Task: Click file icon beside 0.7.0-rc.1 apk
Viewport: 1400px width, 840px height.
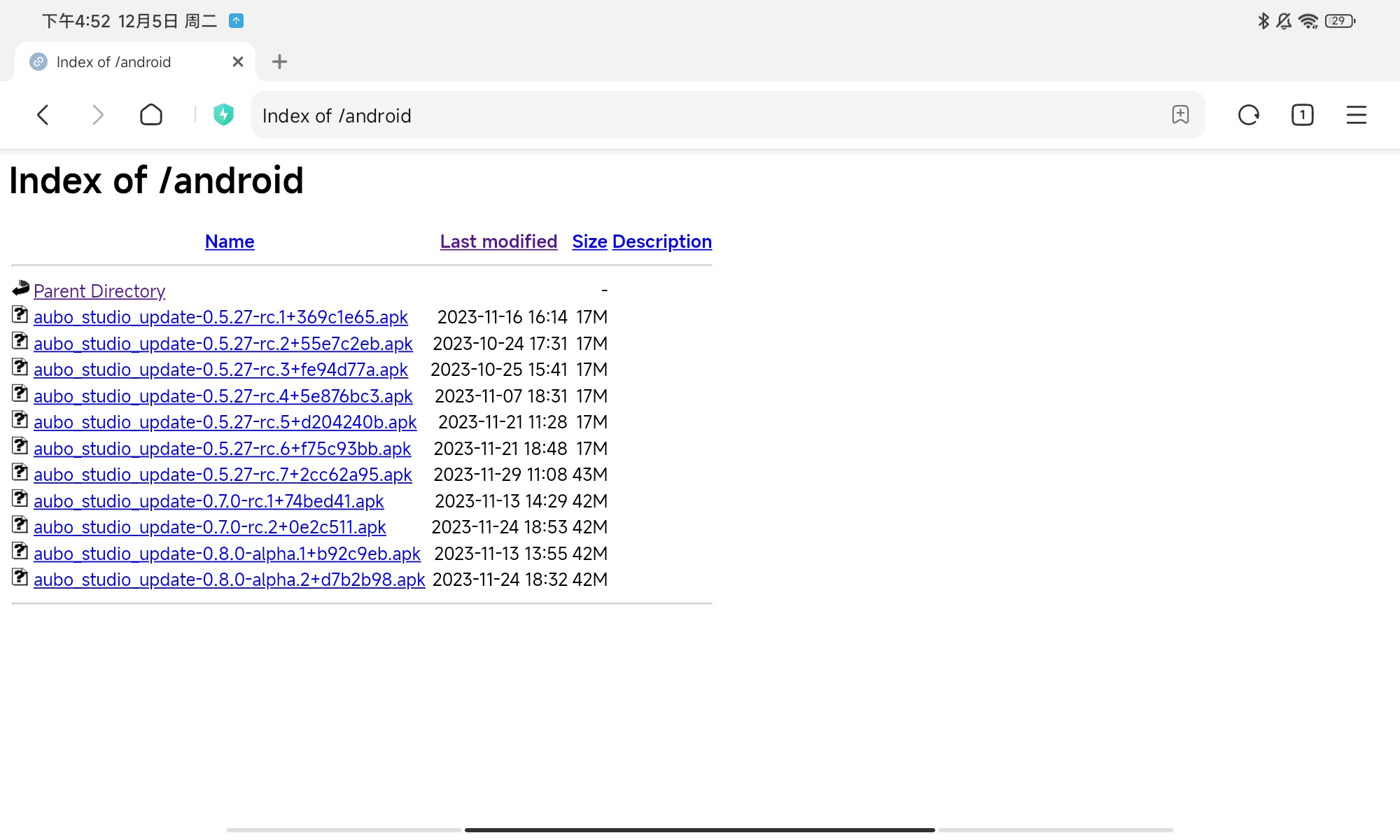Action: click(x=20, y=499)
